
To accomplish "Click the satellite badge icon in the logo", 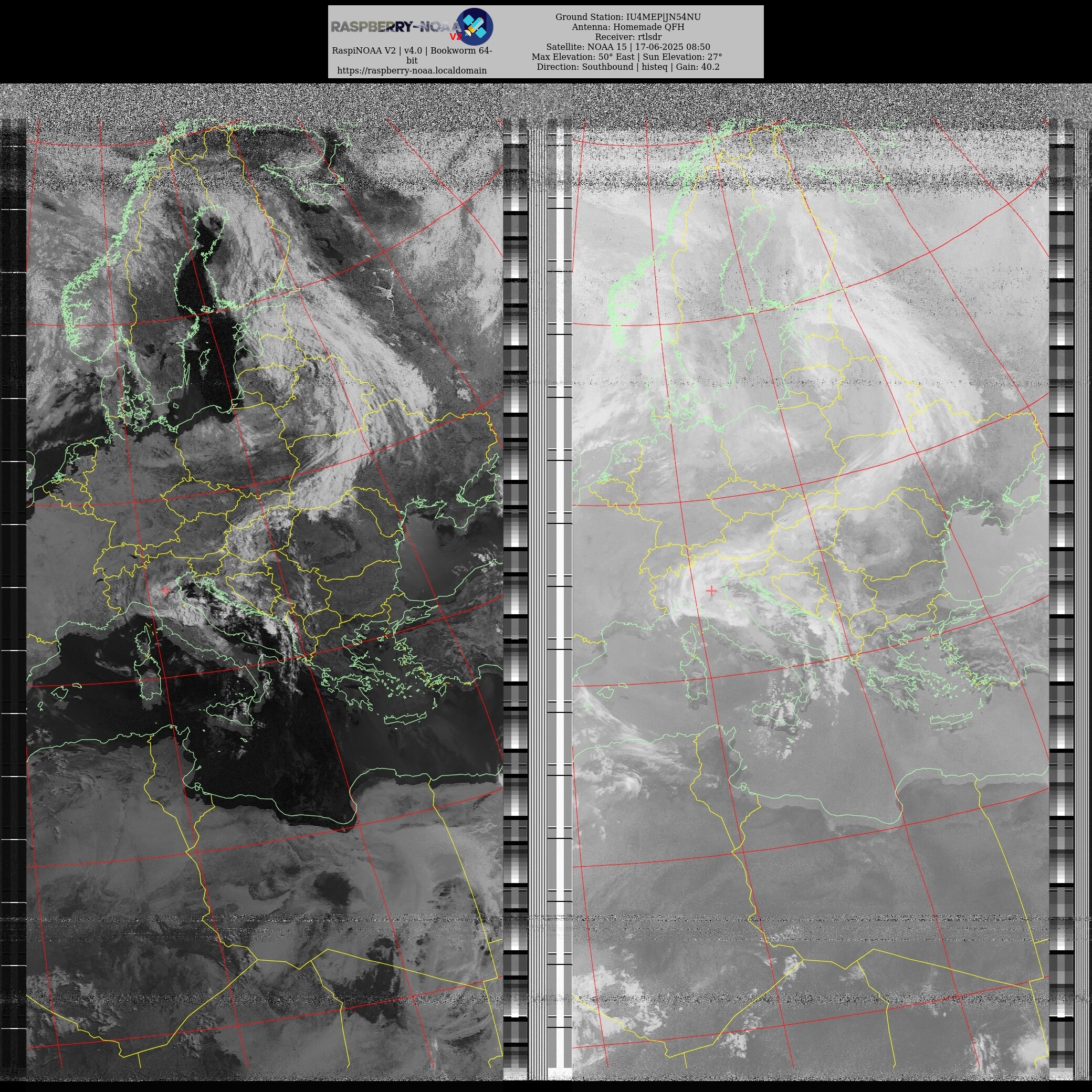I will (x=474, y=27).
